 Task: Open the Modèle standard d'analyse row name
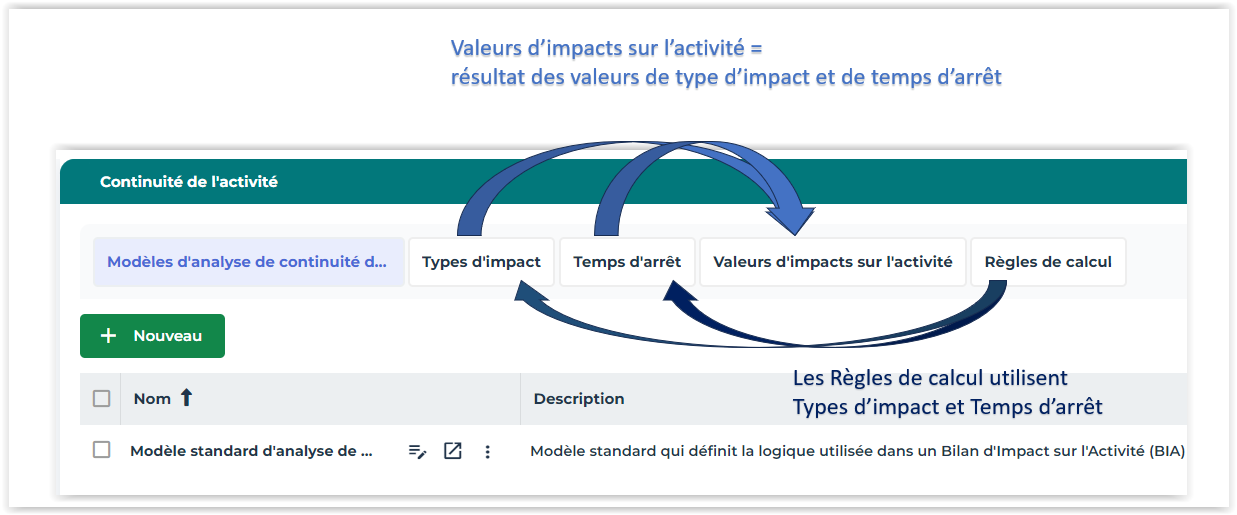(251, 451)
